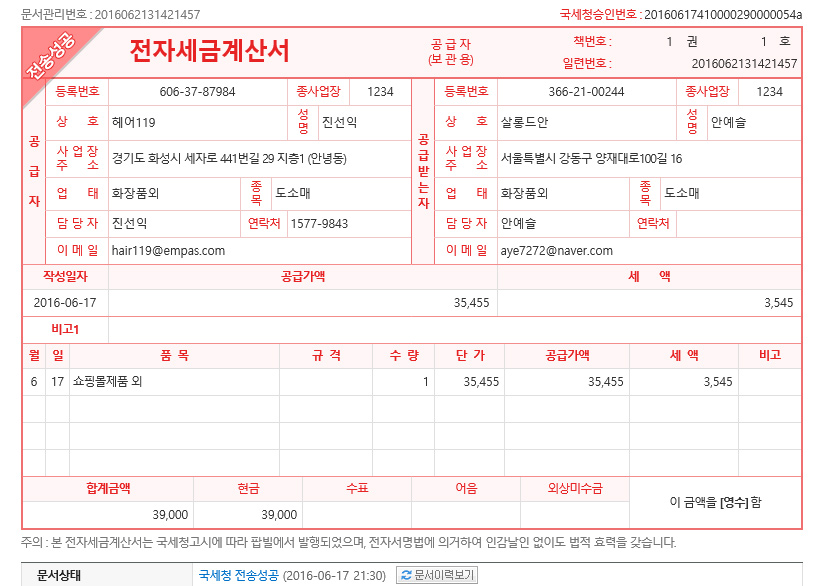Image resolution: width=826 pixels, height=586 pixels.
Task: Click the item name 쇼핑몰제품 외
Action: pyautogui.click(x=107, y=382)
